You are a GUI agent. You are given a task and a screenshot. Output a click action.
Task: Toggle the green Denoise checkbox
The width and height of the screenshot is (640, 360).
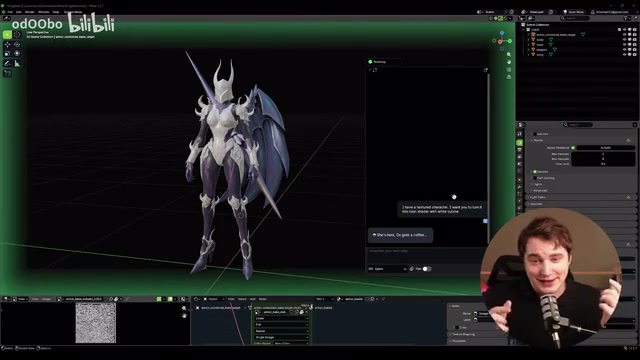point(535,172)
